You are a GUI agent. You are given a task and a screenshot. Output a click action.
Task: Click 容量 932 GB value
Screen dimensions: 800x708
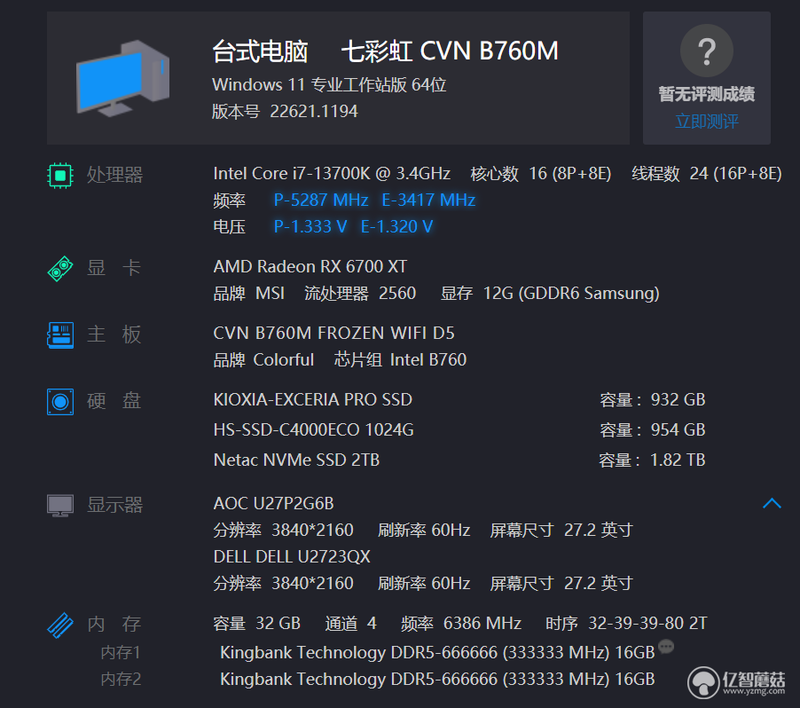pos(653,399)
